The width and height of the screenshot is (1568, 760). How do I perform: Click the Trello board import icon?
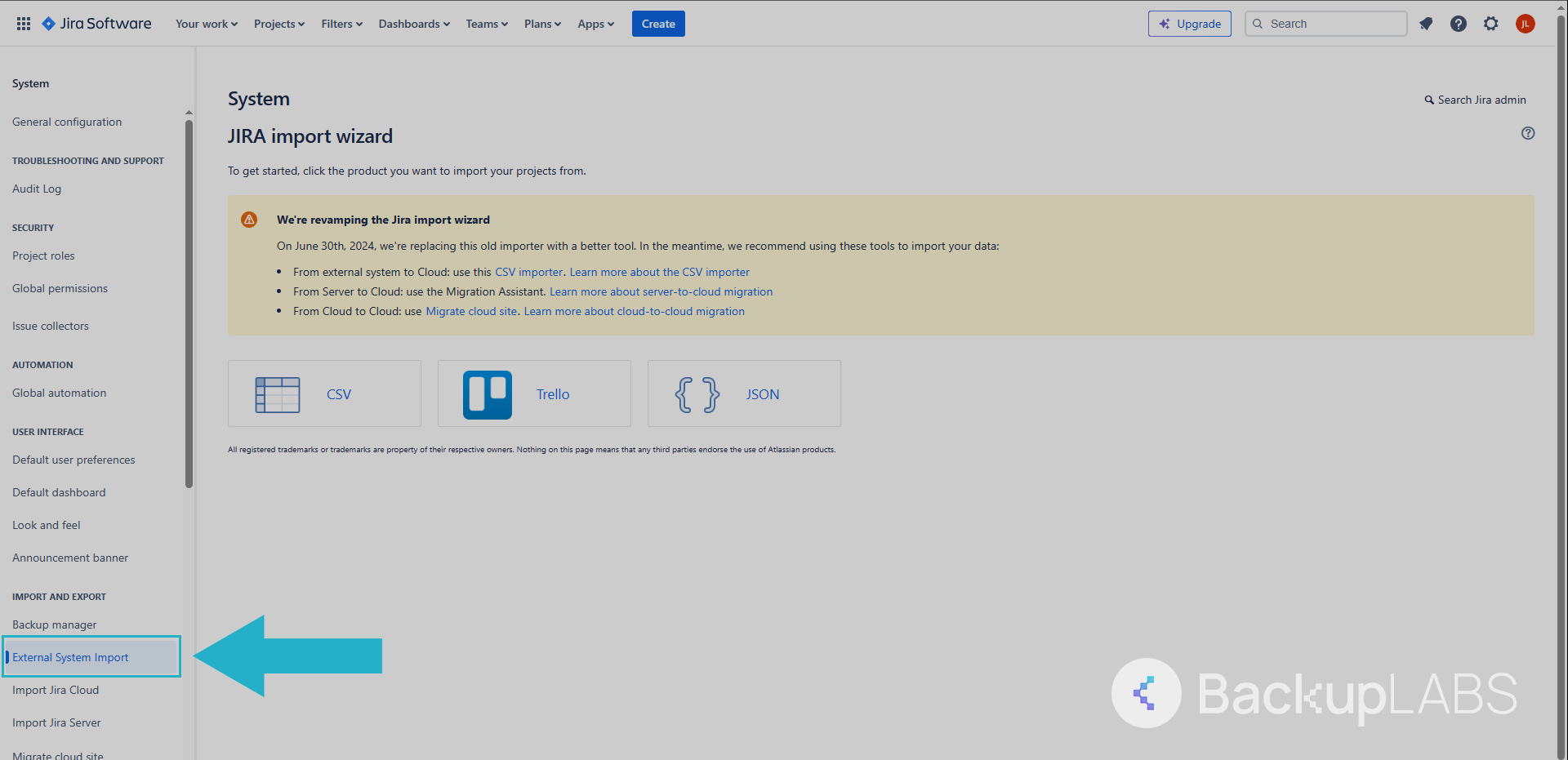point(488,394)
